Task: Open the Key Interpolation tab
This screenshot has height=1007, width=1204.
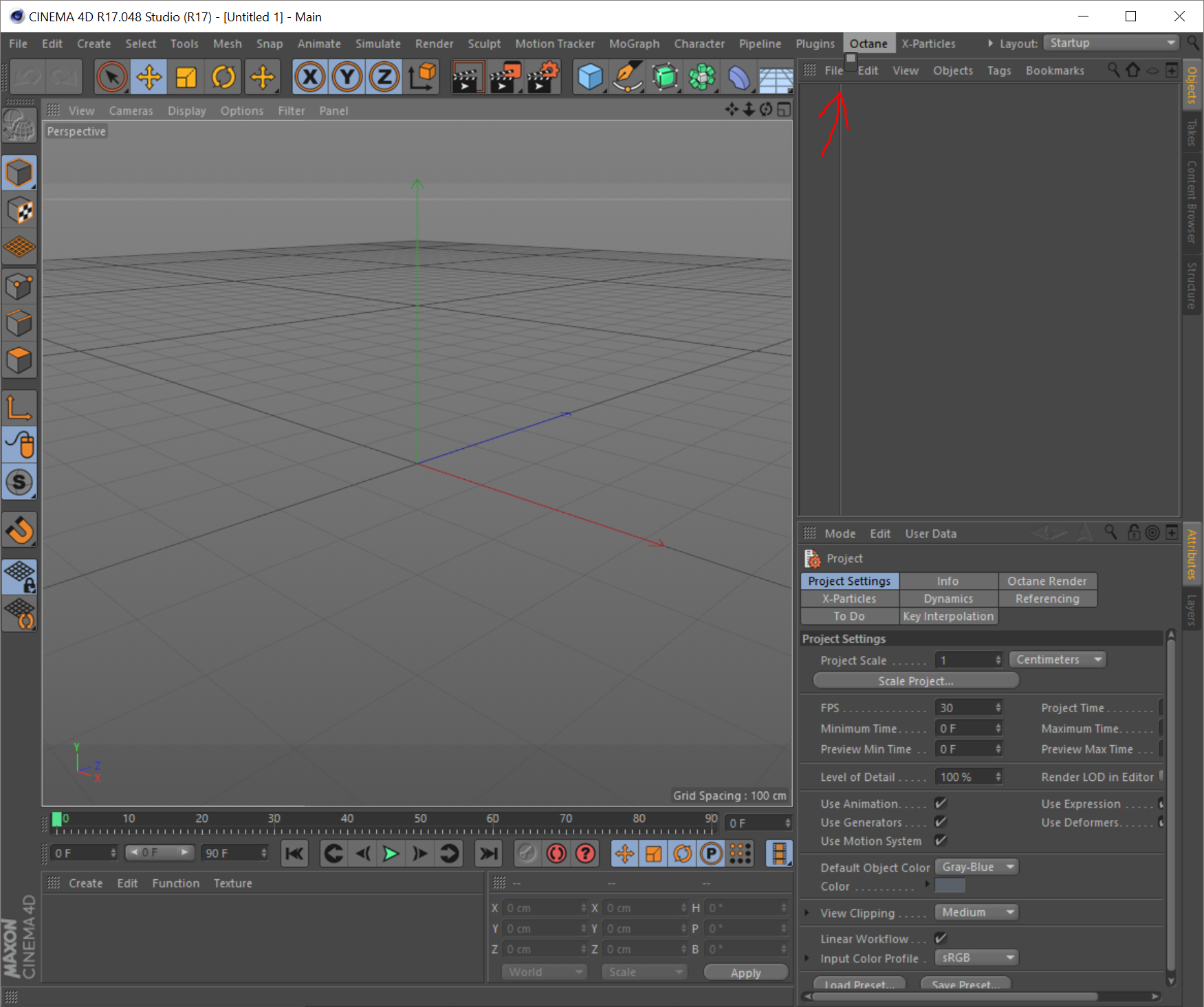Action: [948, 617]
